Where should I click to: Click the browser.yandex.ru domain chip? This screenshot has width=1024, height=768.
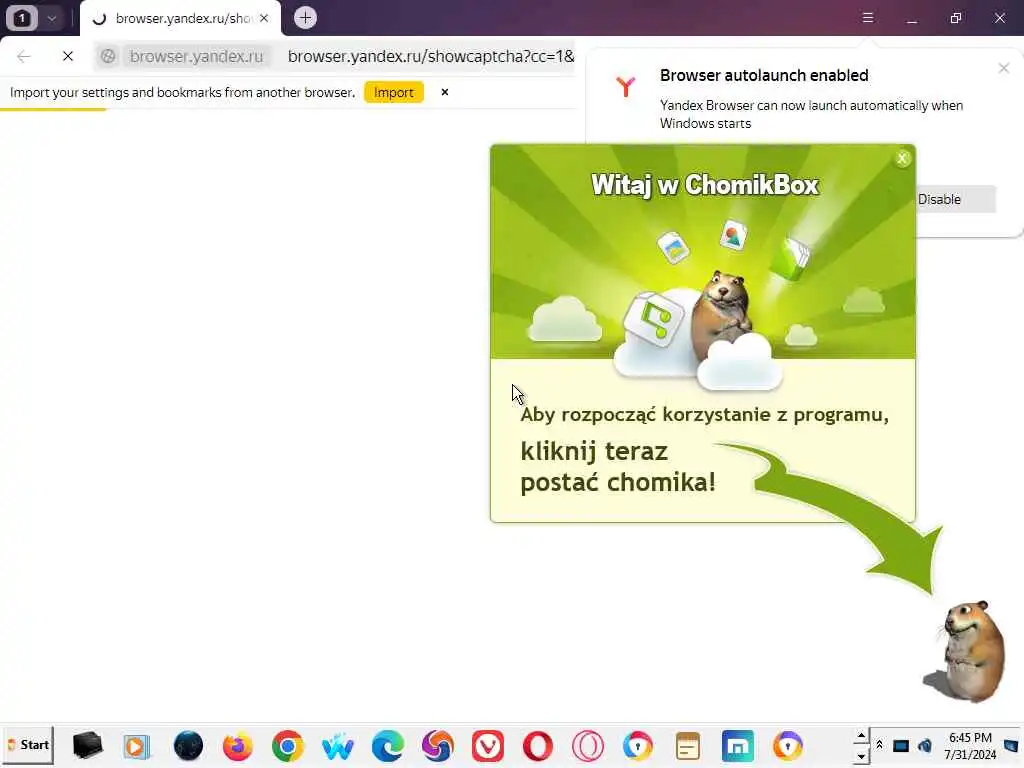pos(196,56)
